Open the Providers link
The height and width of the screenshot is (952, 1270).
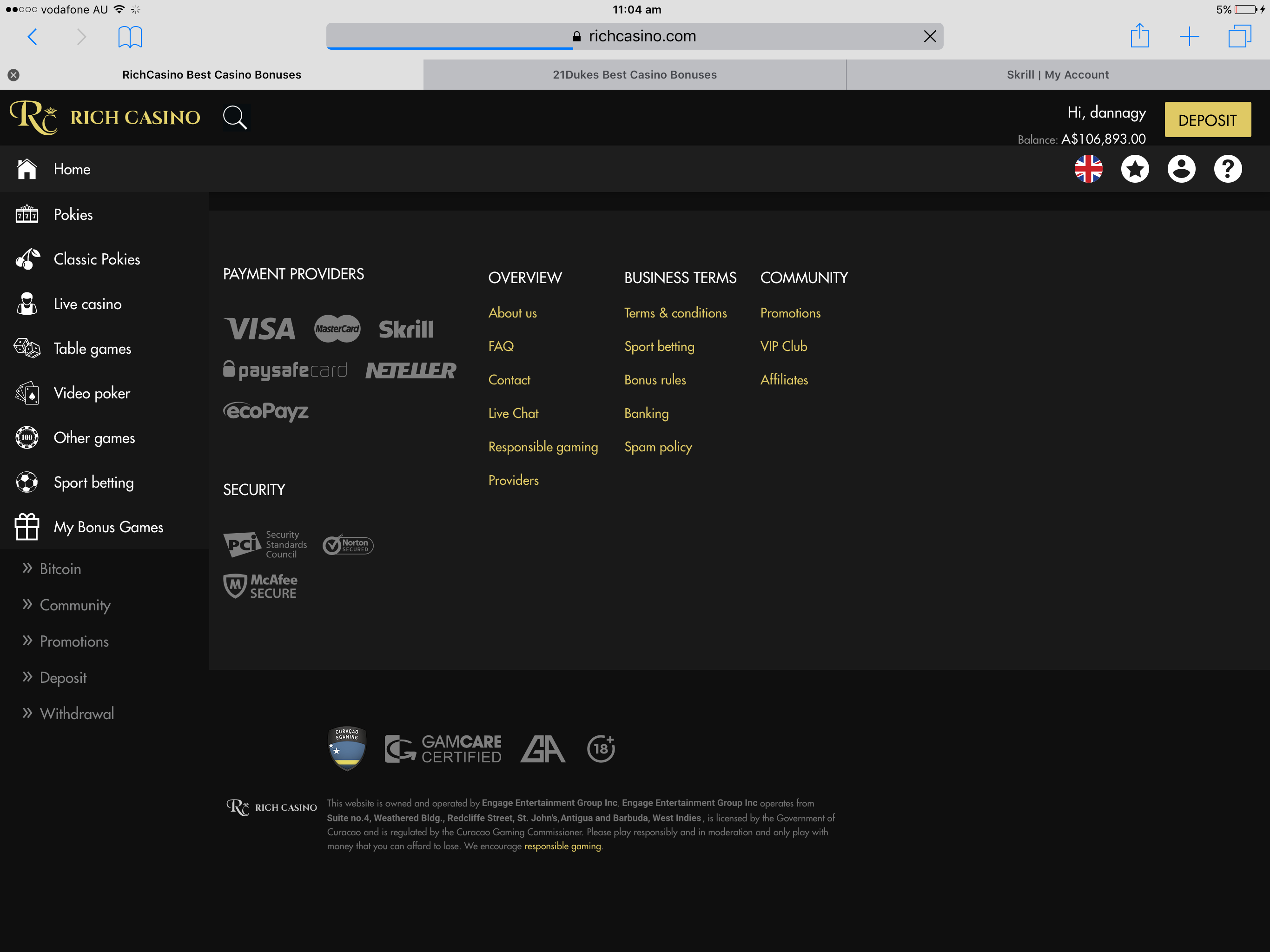pyautogui.click(x=513, y=480)
